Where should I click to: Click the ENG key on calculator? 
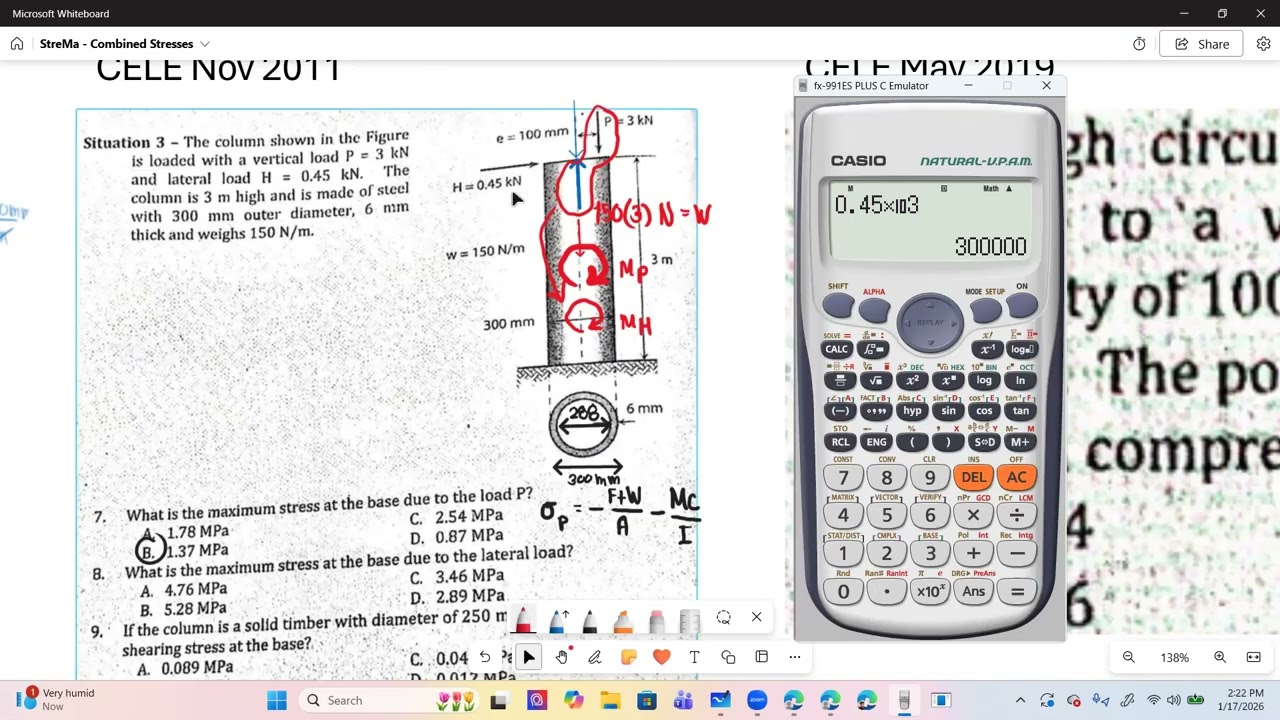point(876,442)
